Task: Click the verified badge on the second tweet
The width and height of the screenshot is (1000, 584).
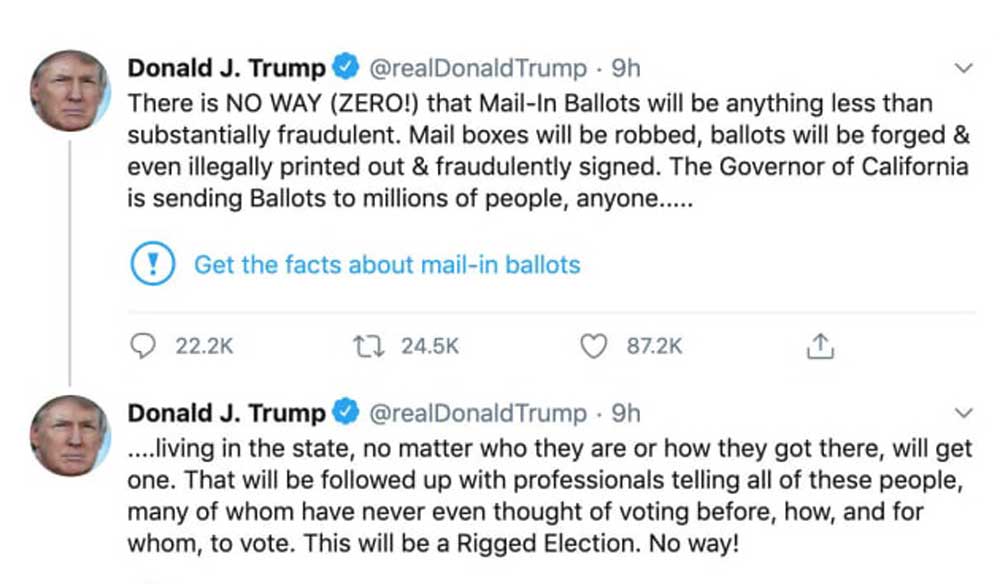Action: pyautogui.click(x=346, y=413)
